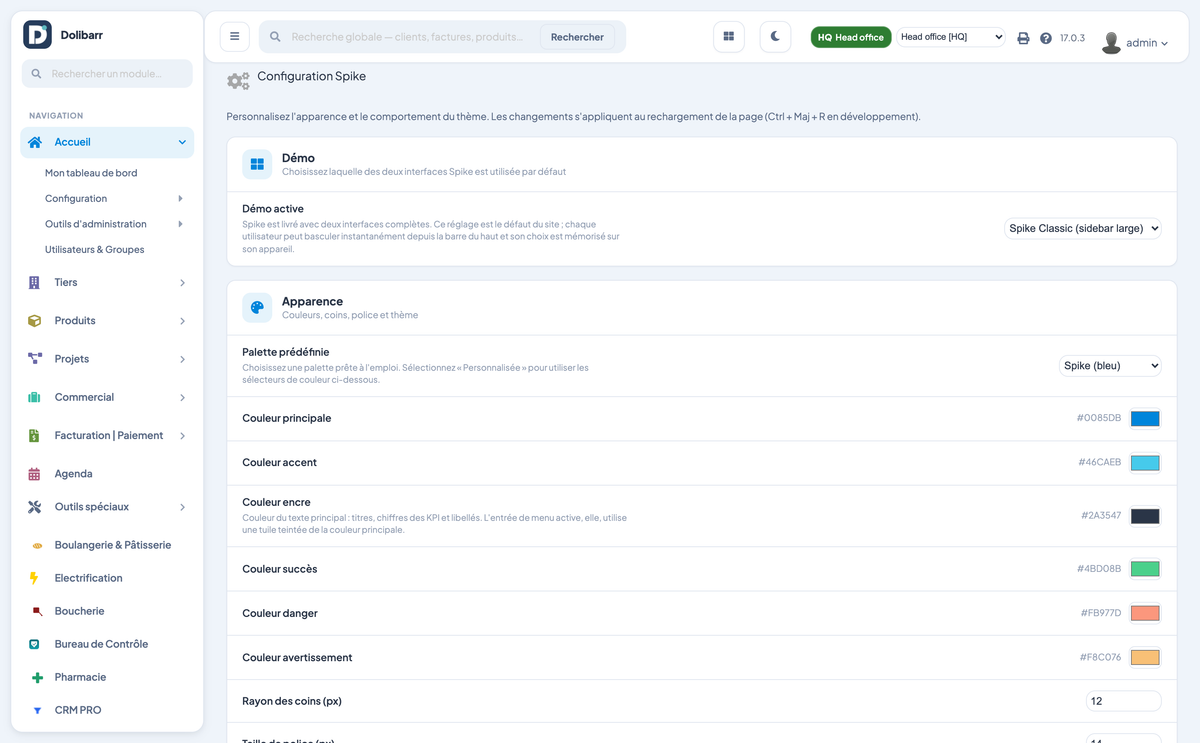Viewport: 1200px width, 743px height.
Task: Click the admin user avatar
Action: tap(1111, 42)
